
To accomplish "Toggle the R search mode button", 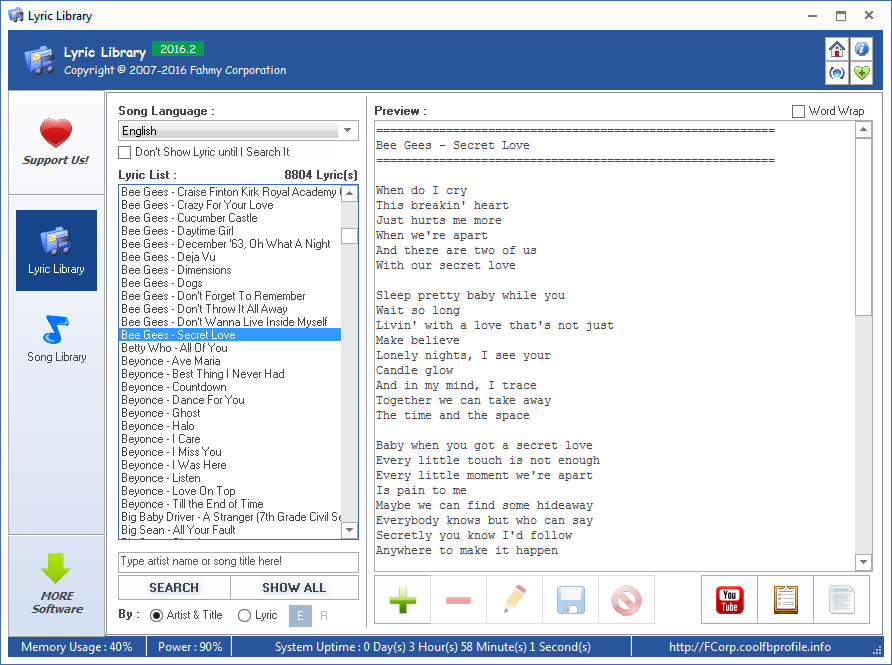I will tap(324, 616).
